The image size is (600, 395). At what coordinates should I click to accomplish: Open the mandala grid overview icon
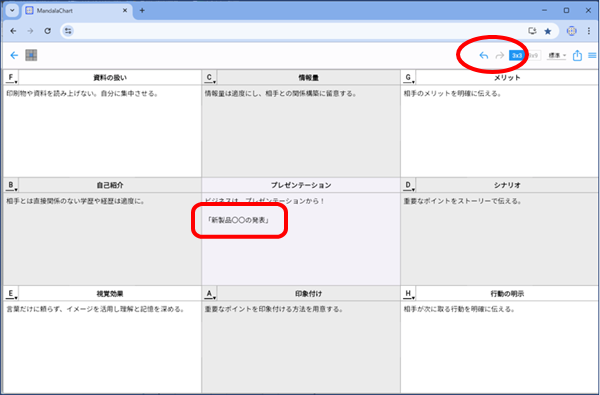pyautogui.click(x=31, y=55)
